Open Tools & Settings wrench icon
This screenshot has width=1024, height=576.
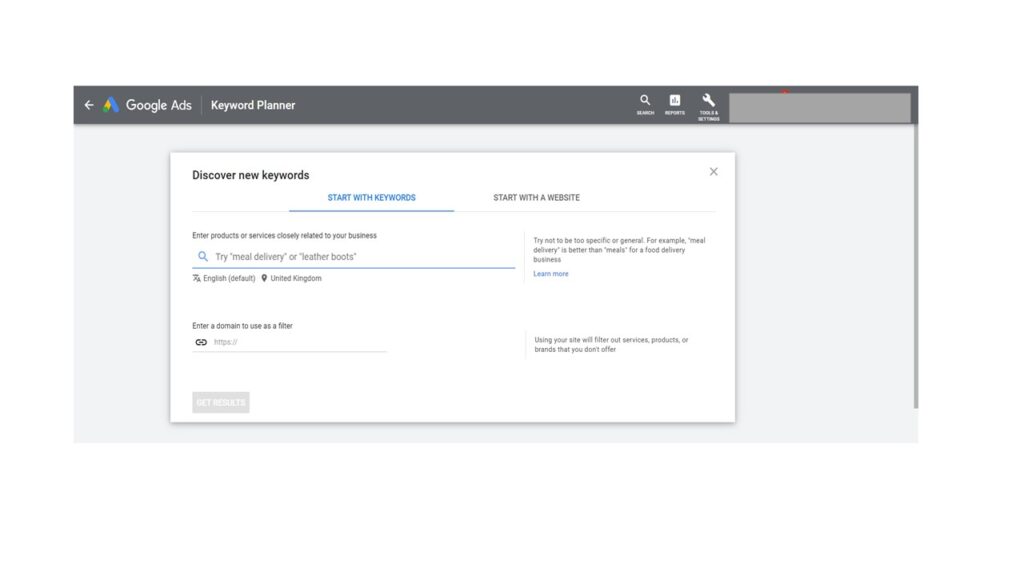[709, 106]
